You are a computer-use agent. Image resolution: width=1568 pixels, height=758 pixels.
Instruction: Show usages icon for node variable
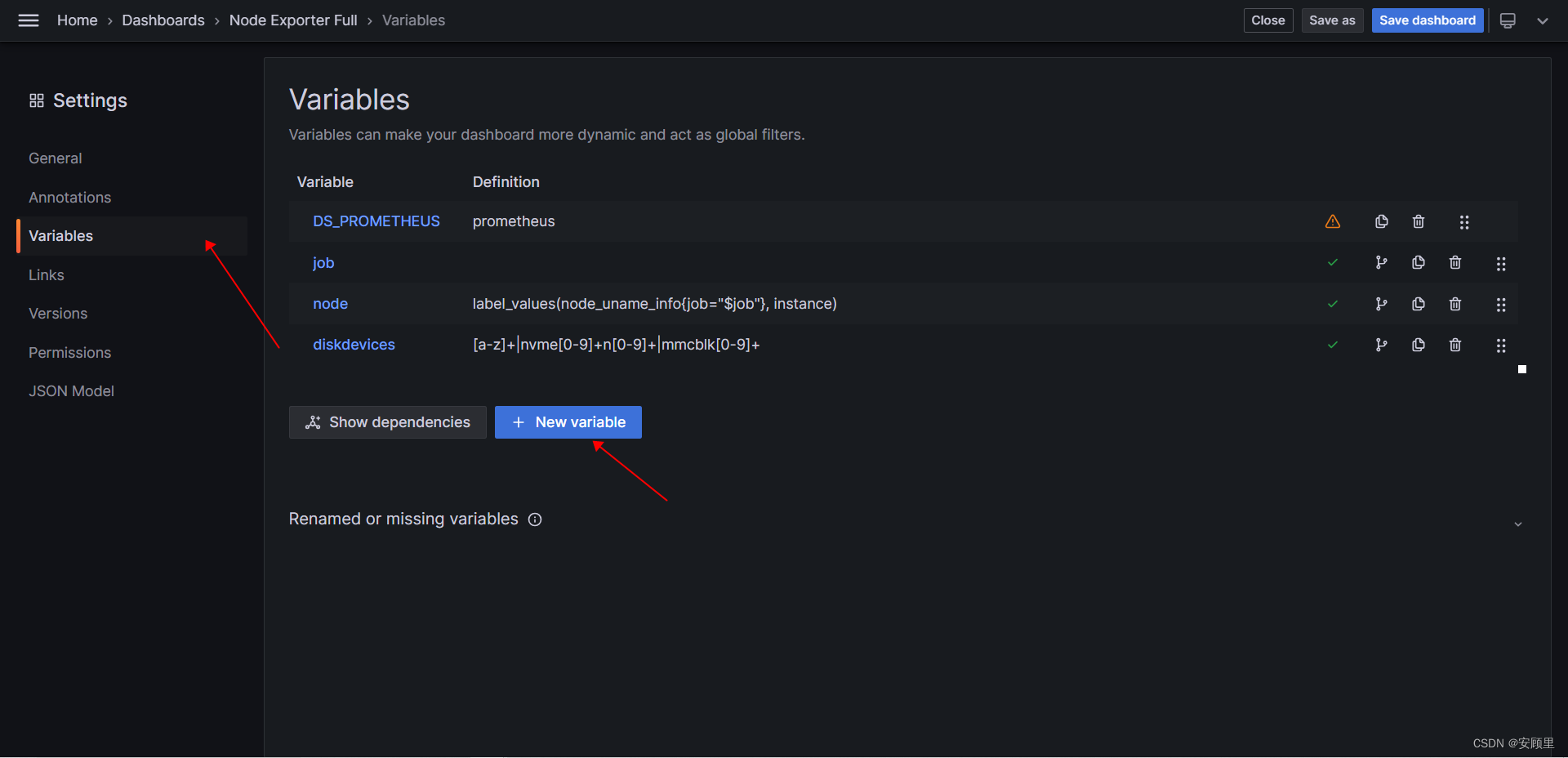1381,304
